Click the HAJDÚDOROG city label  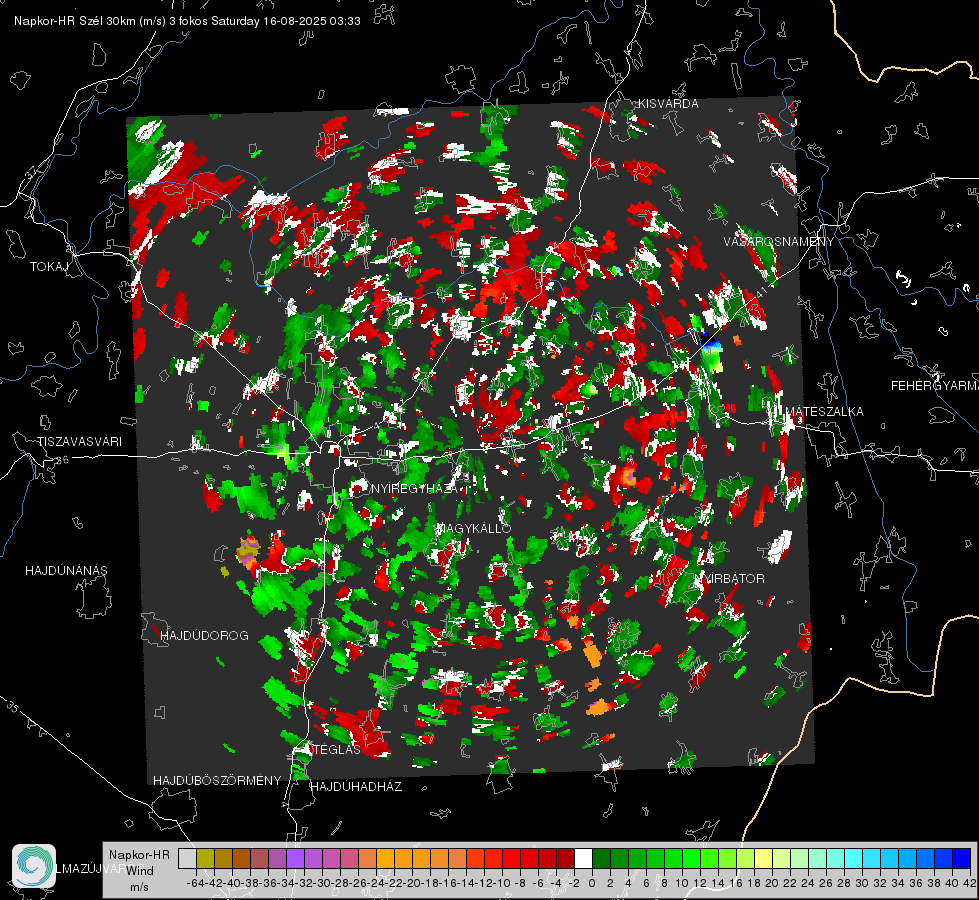204,636
